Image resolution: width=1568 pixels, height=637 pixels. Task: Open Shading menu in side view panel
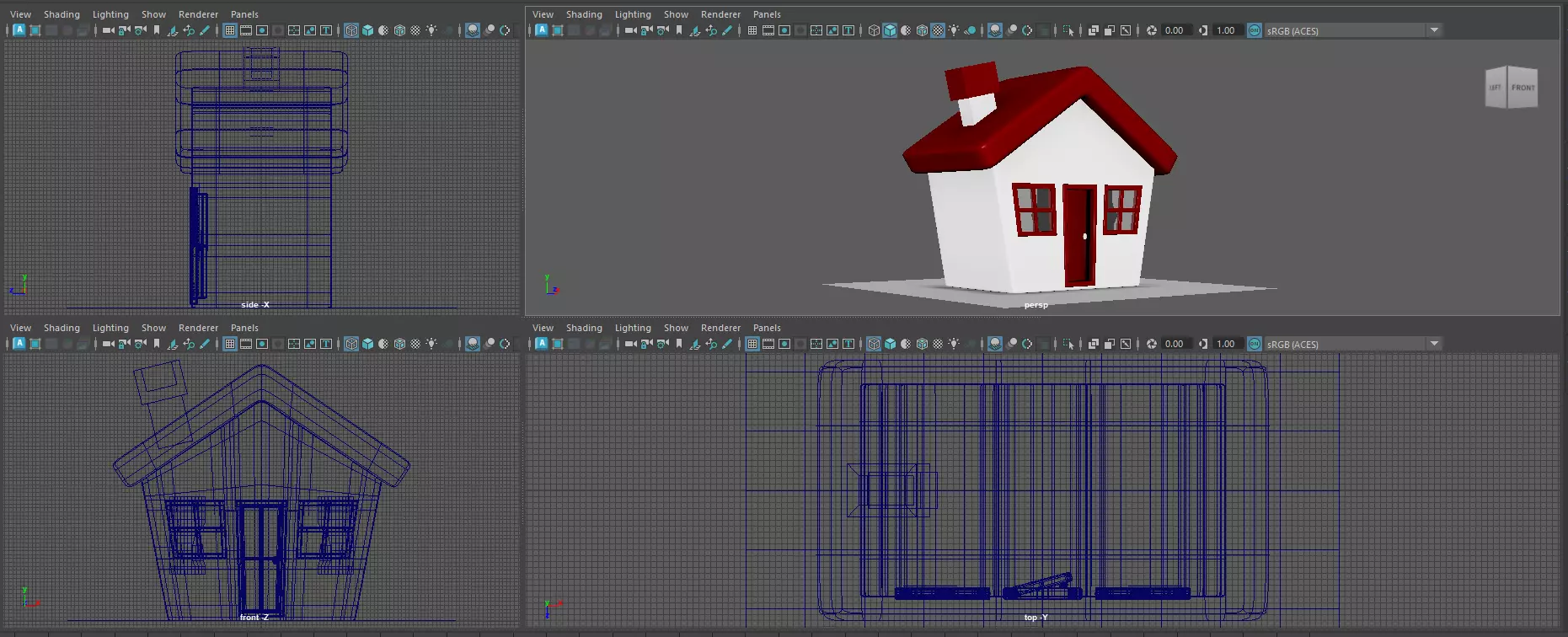62,14
